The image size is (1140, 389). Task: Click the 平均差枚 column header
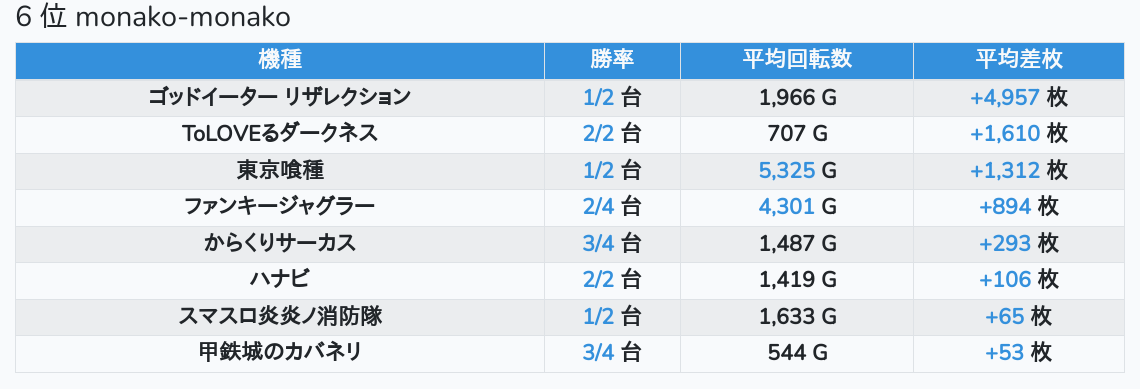tap(1019, 60)
